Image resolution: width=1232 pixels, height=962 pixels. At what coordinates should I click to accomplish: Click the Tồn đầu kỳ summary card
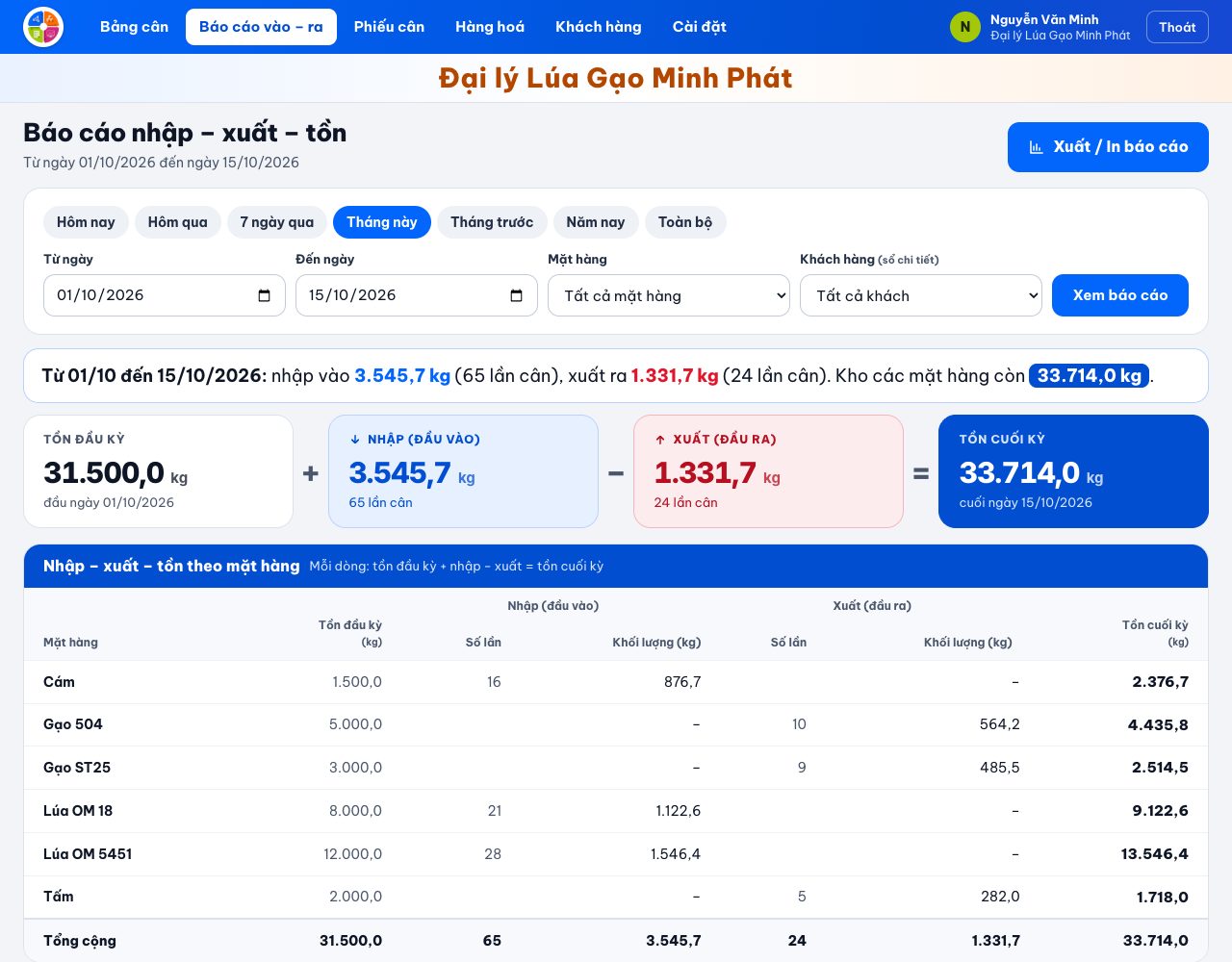click(x=158, y=471)
